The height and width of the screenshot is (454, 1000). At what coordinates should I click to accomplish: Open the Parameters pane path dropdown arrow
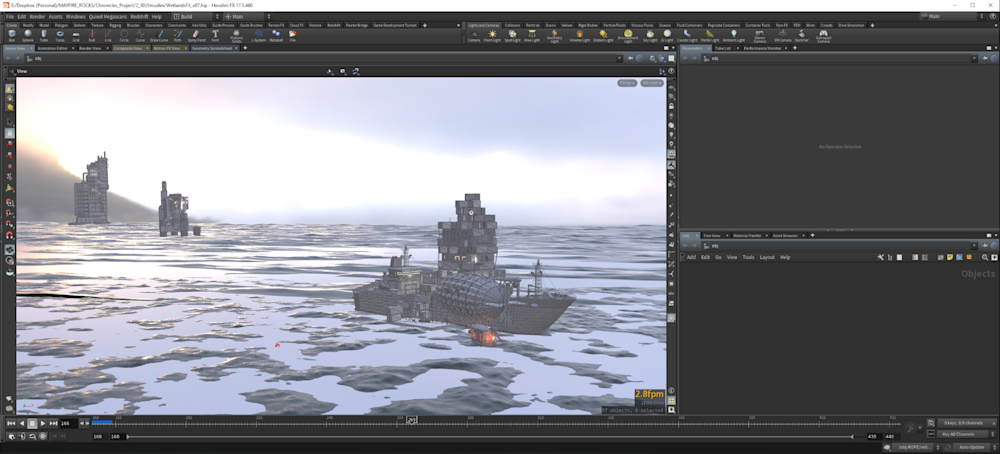[x=974, y=59]
